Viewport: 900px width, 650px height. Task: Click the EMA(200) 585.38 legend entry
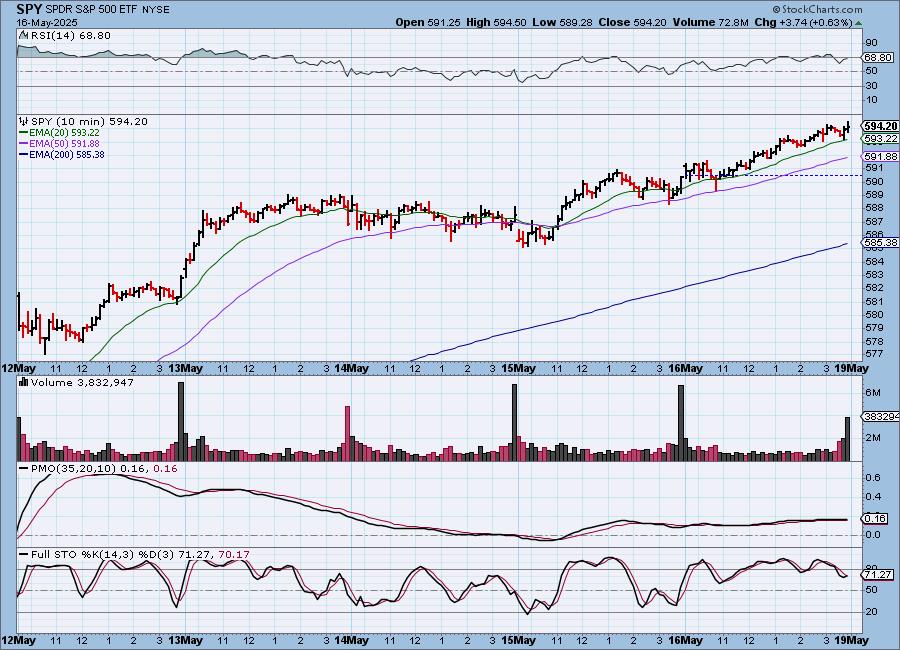tap(61, 154)
